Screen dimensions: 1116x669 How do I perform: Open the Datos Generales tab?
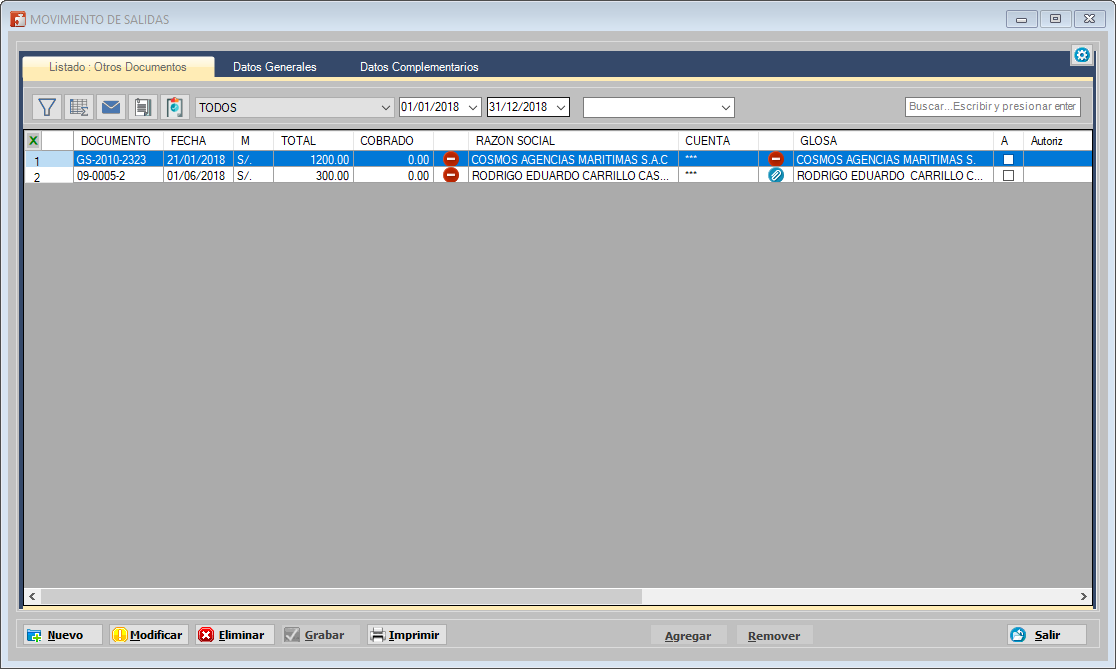275,67
